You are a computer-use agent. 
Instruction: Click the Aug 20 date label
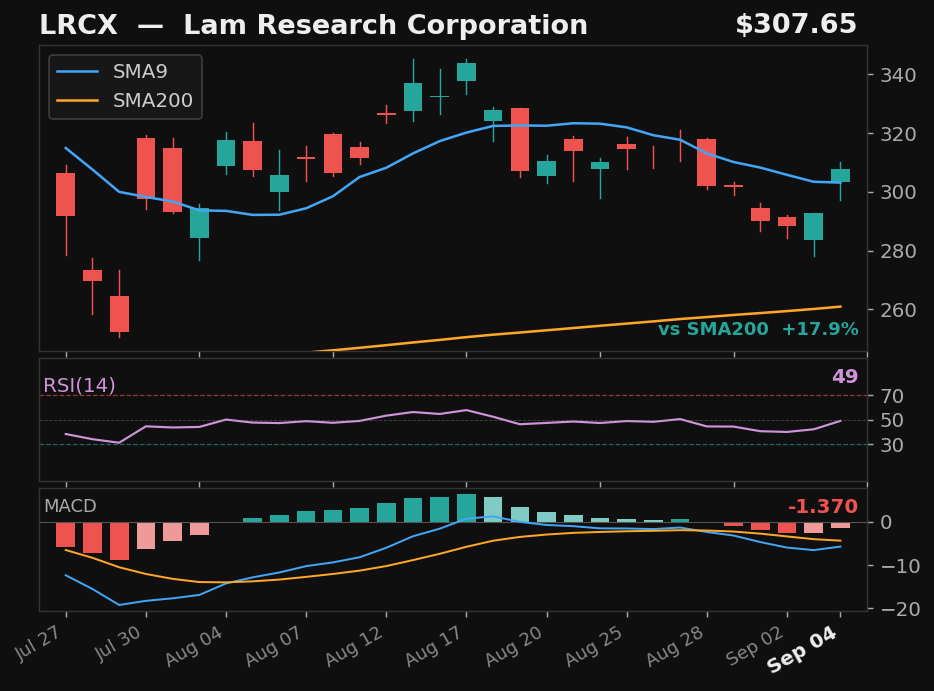[515, 646]
